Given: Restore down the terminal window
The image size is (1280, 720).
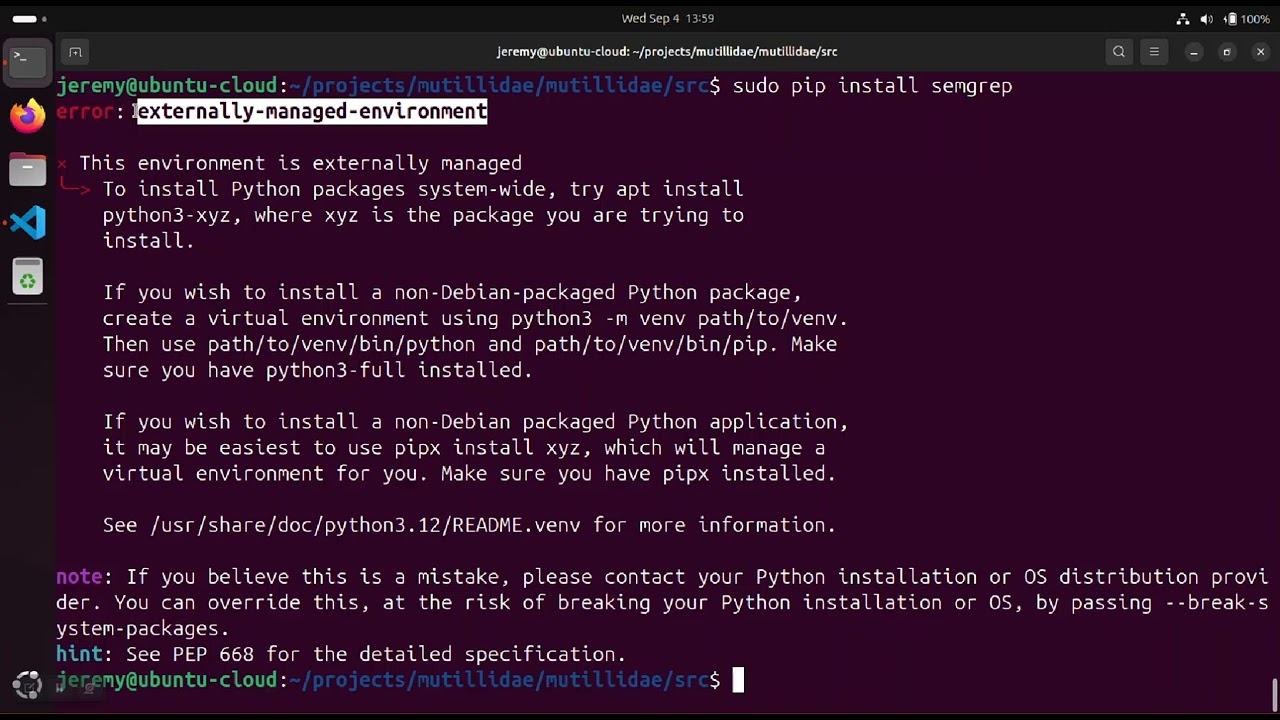Looking at the screenshot, I should [1227, 52].
